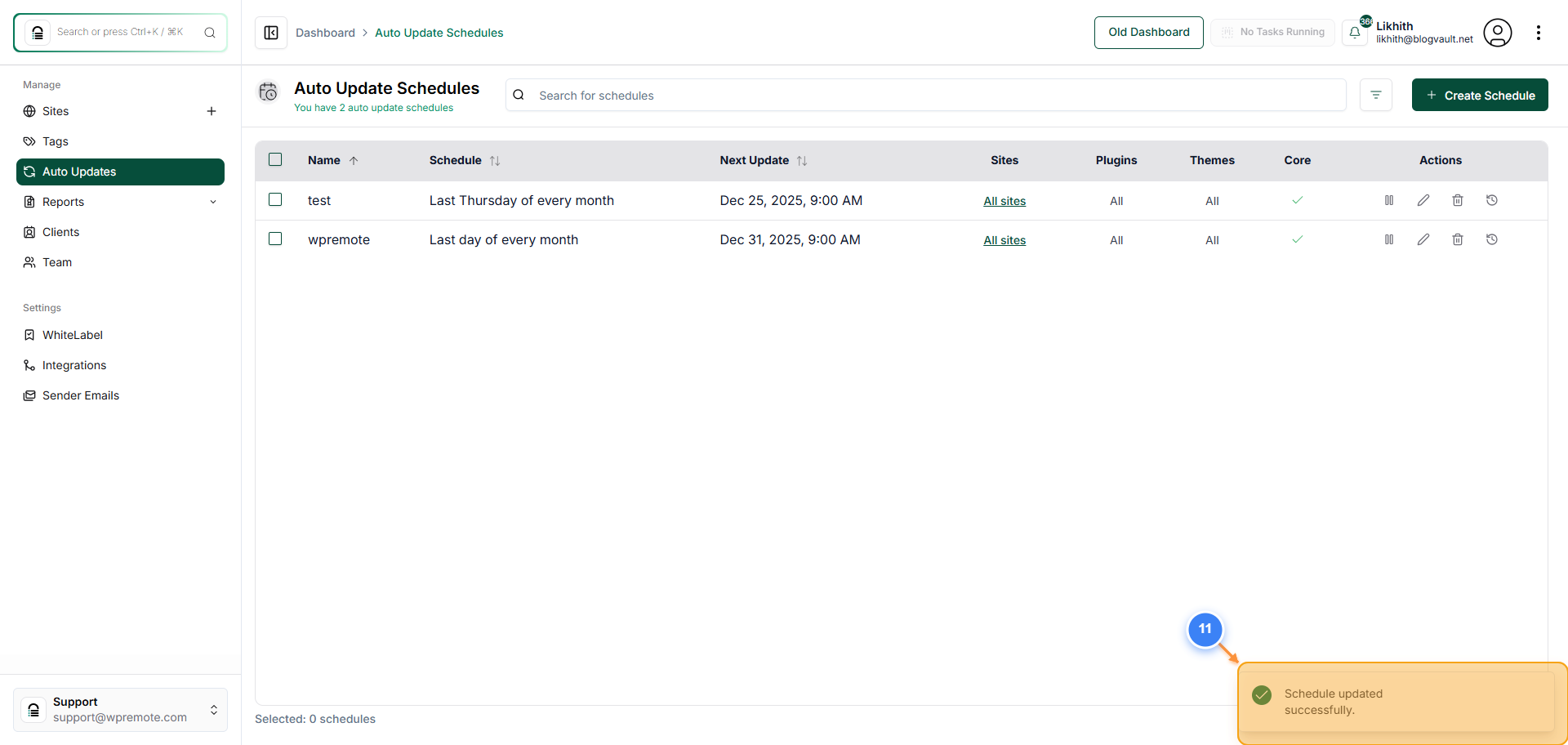This screenshot has height=745, width=1568.
Task: Focus the Search for schedules field
Action: (926, 95)
